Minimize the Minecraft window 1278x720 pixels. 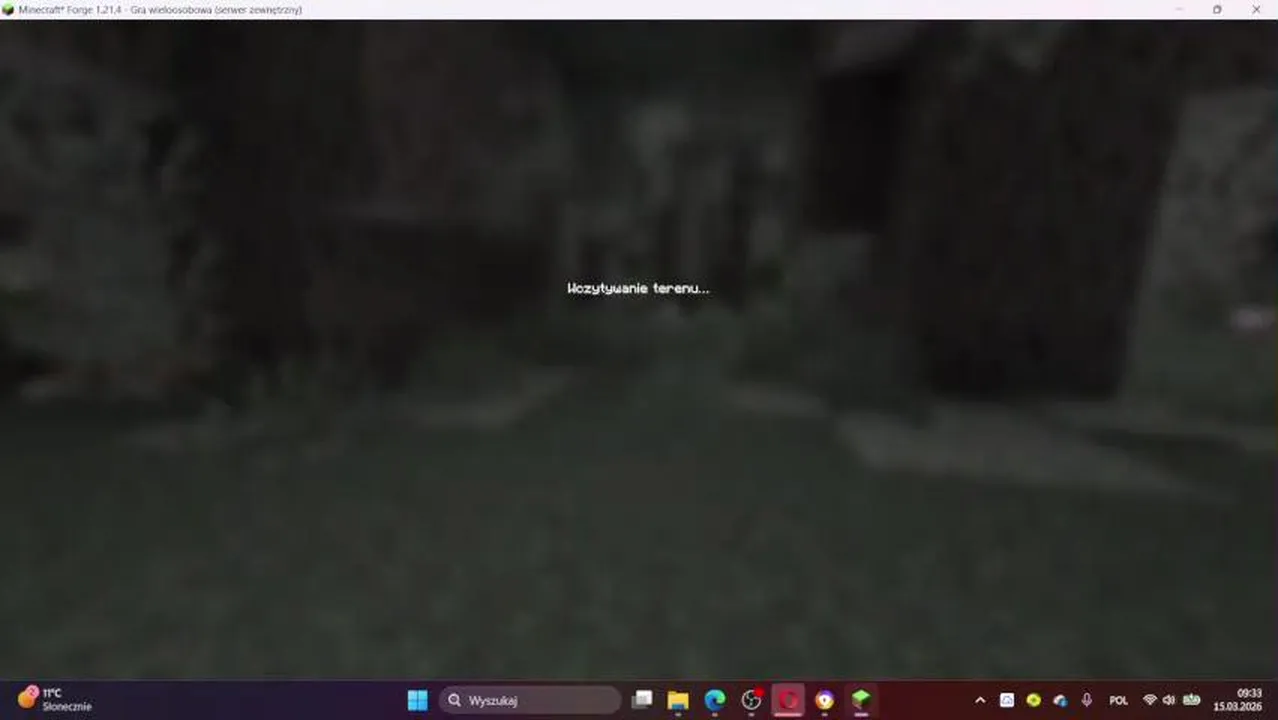click(x=1178, y=9)
